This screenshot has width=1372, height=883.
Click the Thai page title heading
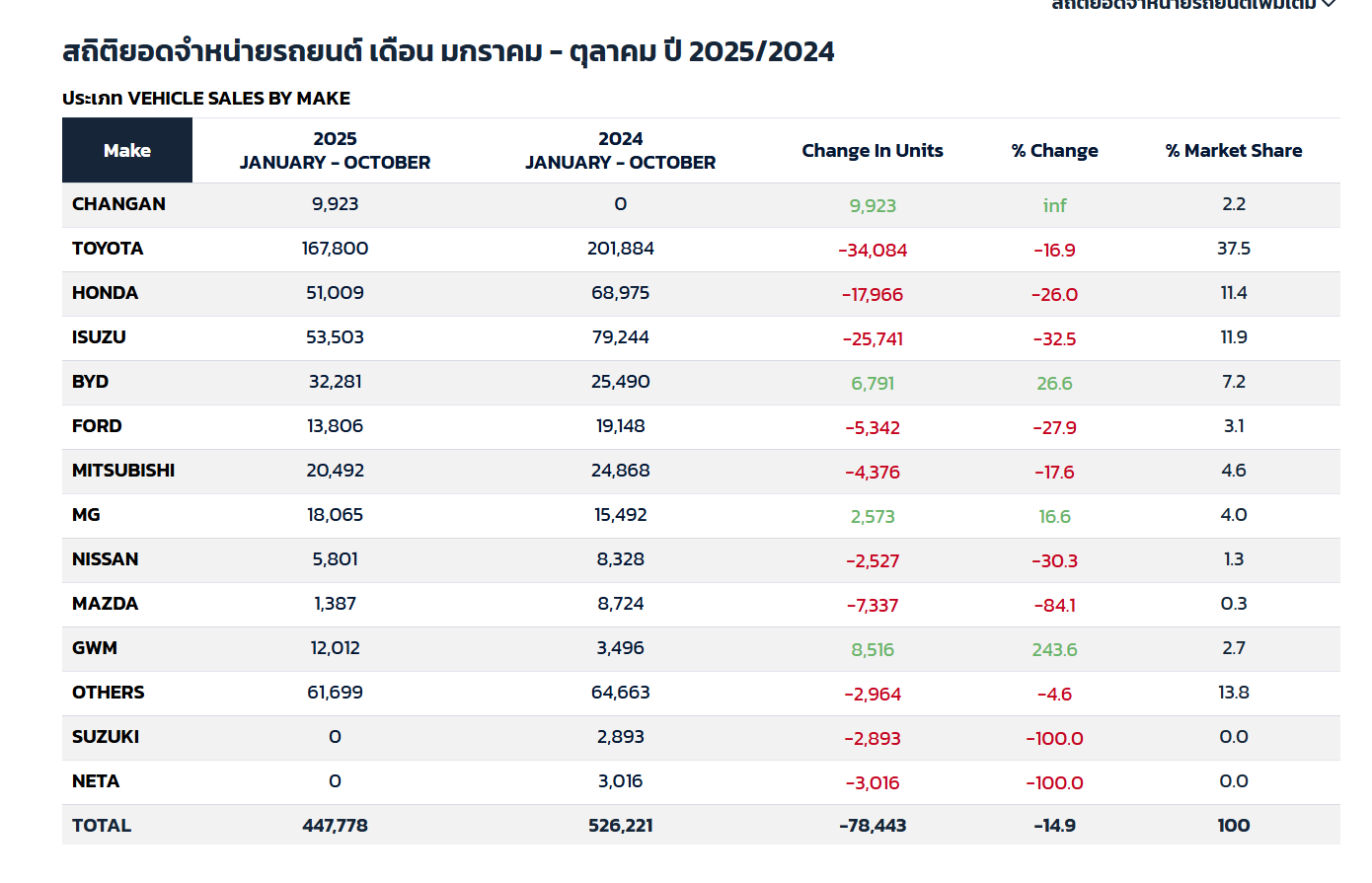(448, 51)
